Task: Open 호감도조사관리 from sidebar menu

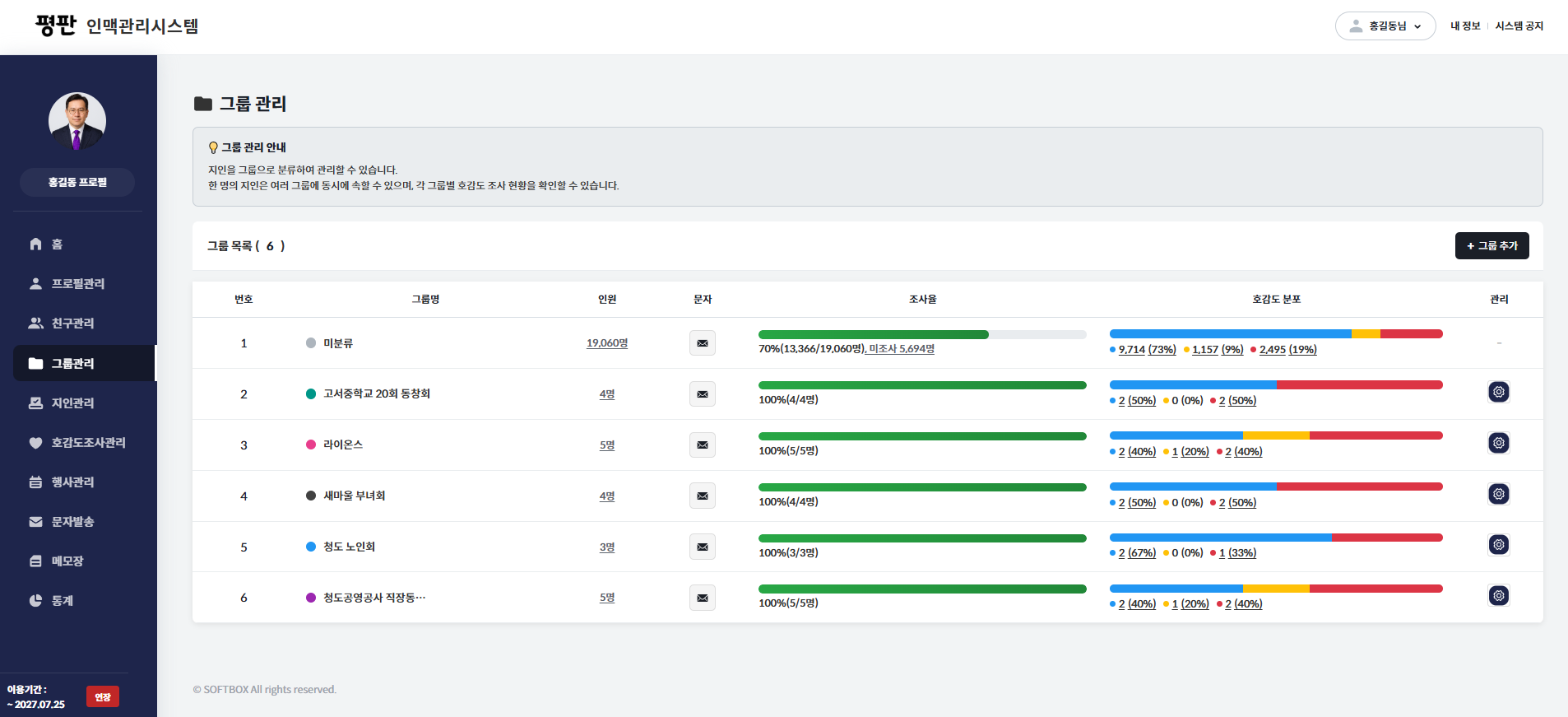Action: 88,443
